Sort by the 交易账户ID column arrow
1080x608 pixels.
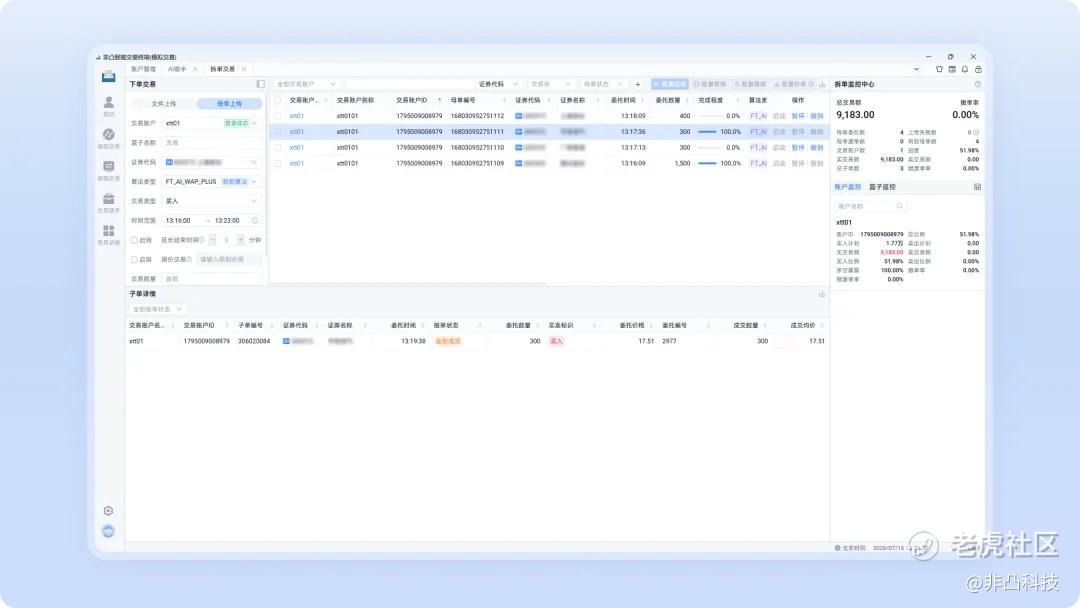pos(439,100)
